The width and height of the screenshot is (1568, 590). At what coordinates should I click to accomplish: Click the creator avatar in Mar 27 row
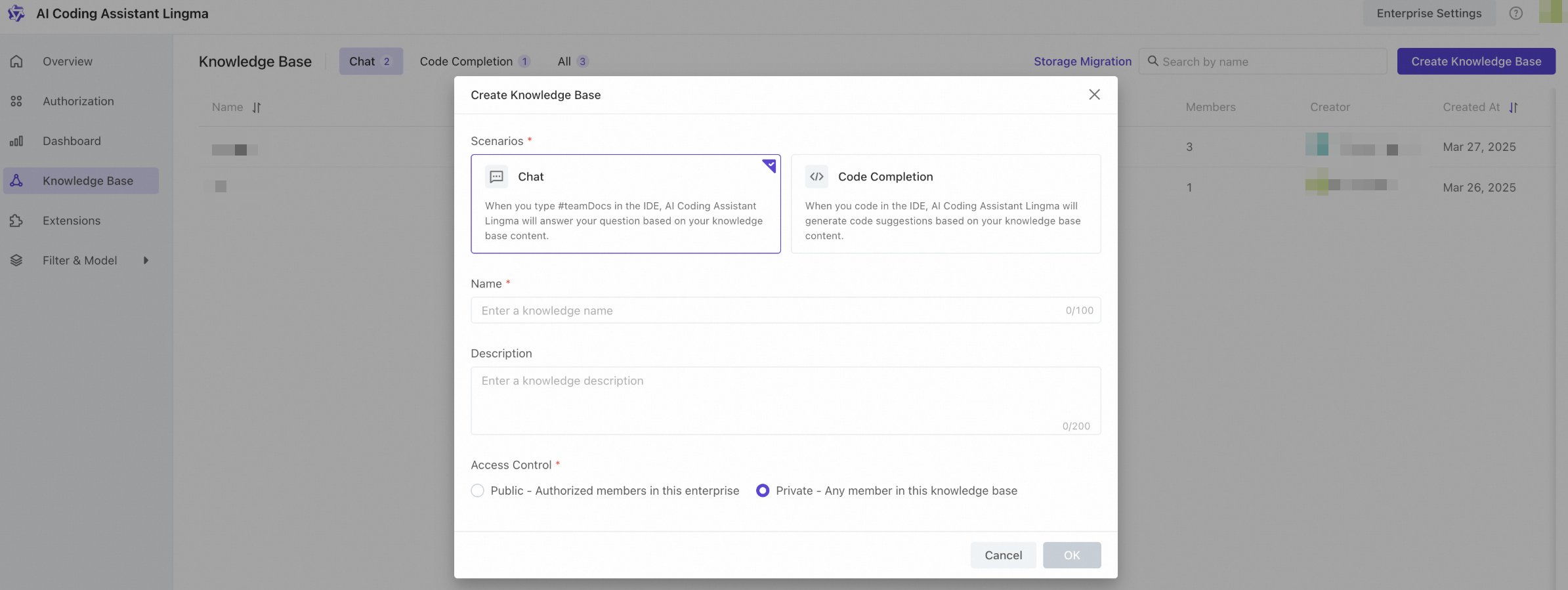[1317, 144]
